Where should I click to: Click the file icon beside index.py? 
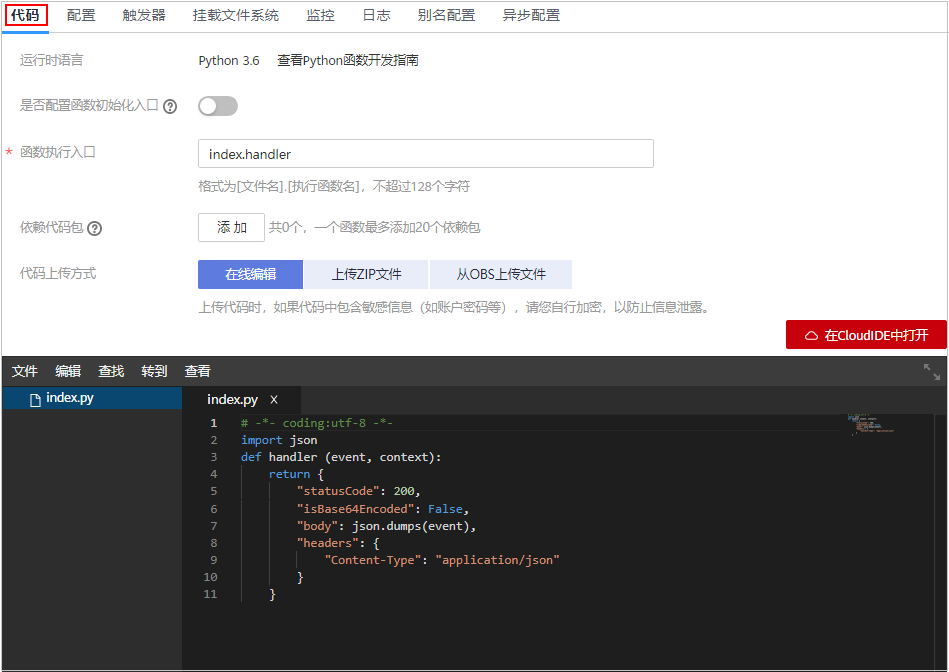[35, 399]
